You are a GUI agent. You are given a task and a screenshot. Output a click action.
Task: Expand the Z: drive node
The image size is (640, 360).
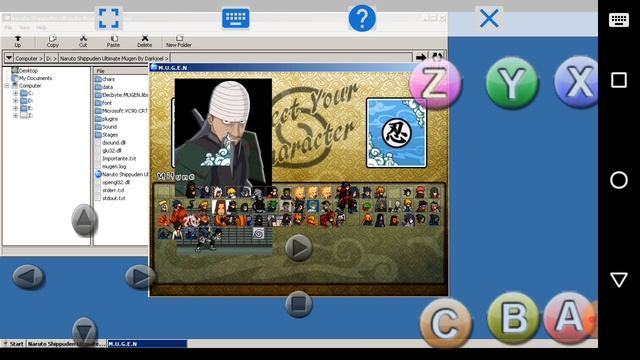pyautogui.click(x=16, y=116)
